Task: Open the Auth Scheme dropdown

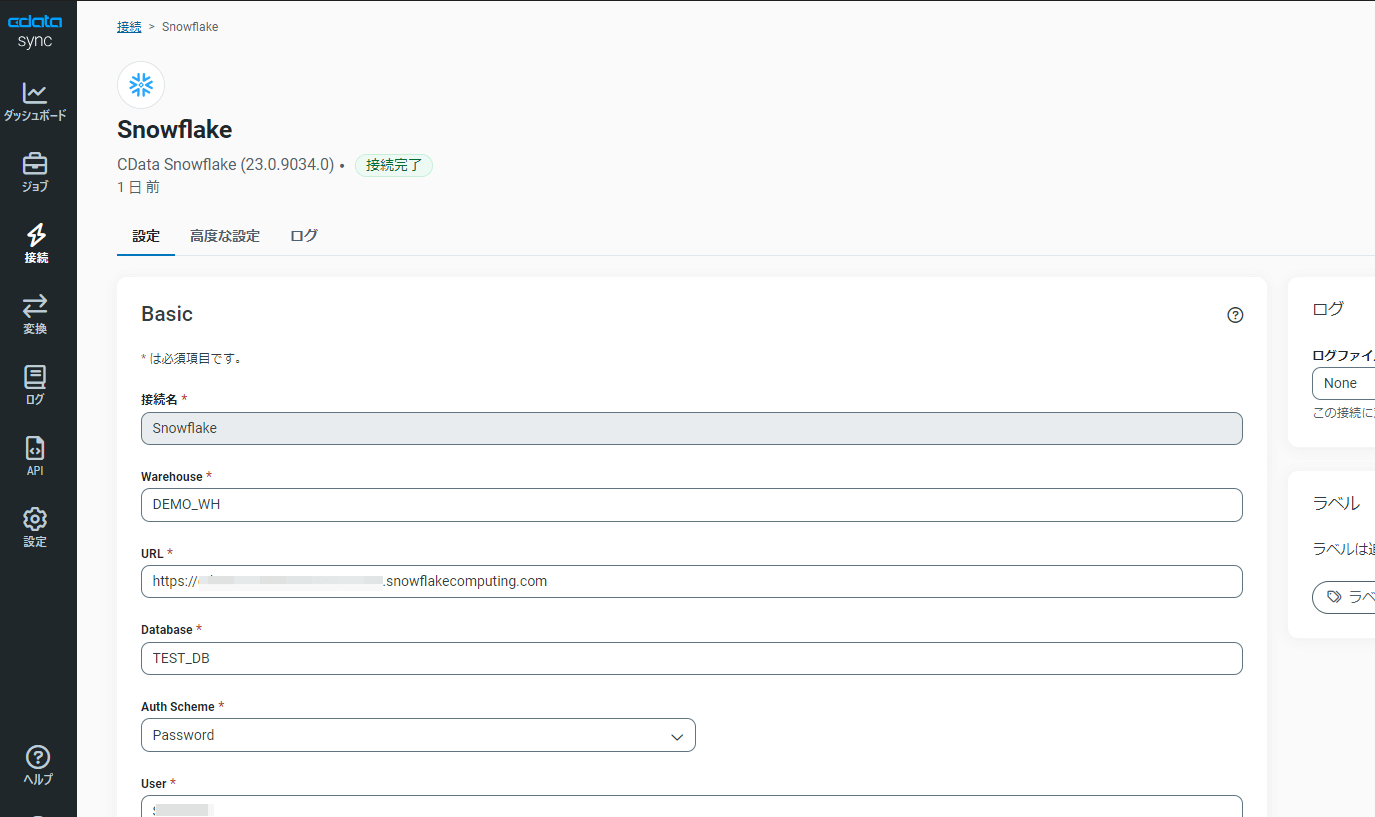Action: [x=418, y=735]
